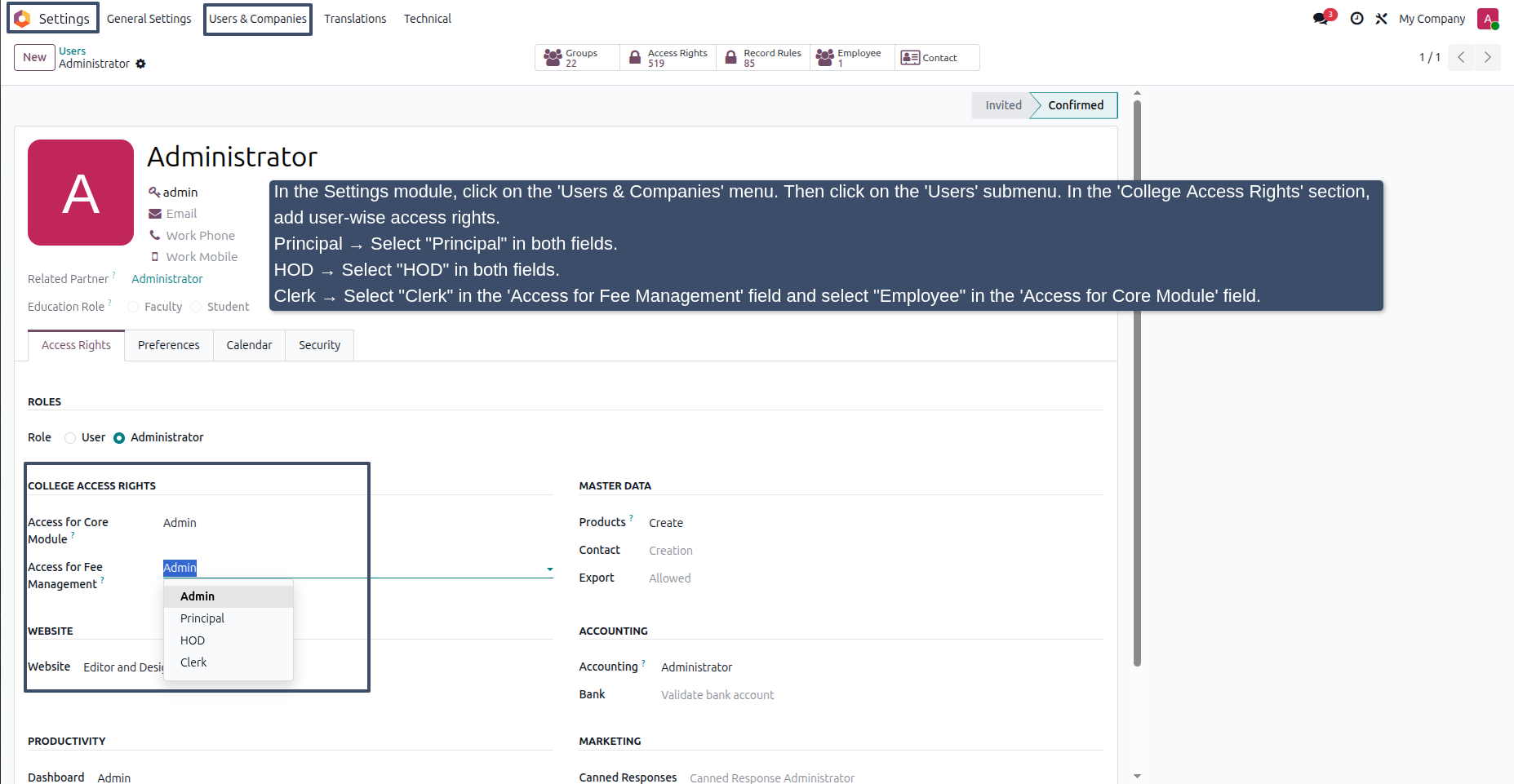The image size is (1514, 784).
Task: Open the debug tools icon
Action: tap(1381, 18)
